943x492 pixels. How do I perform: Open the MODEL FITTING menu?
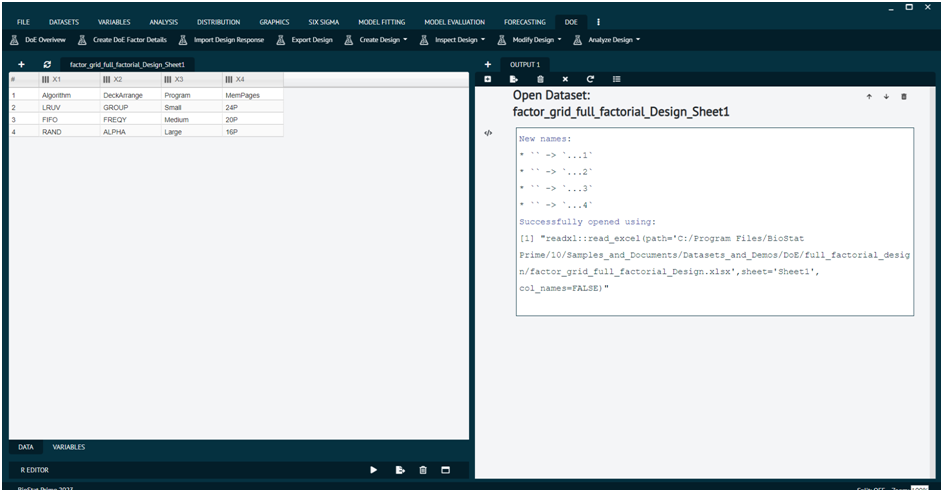pyautogui.click(x=381, y=22)
